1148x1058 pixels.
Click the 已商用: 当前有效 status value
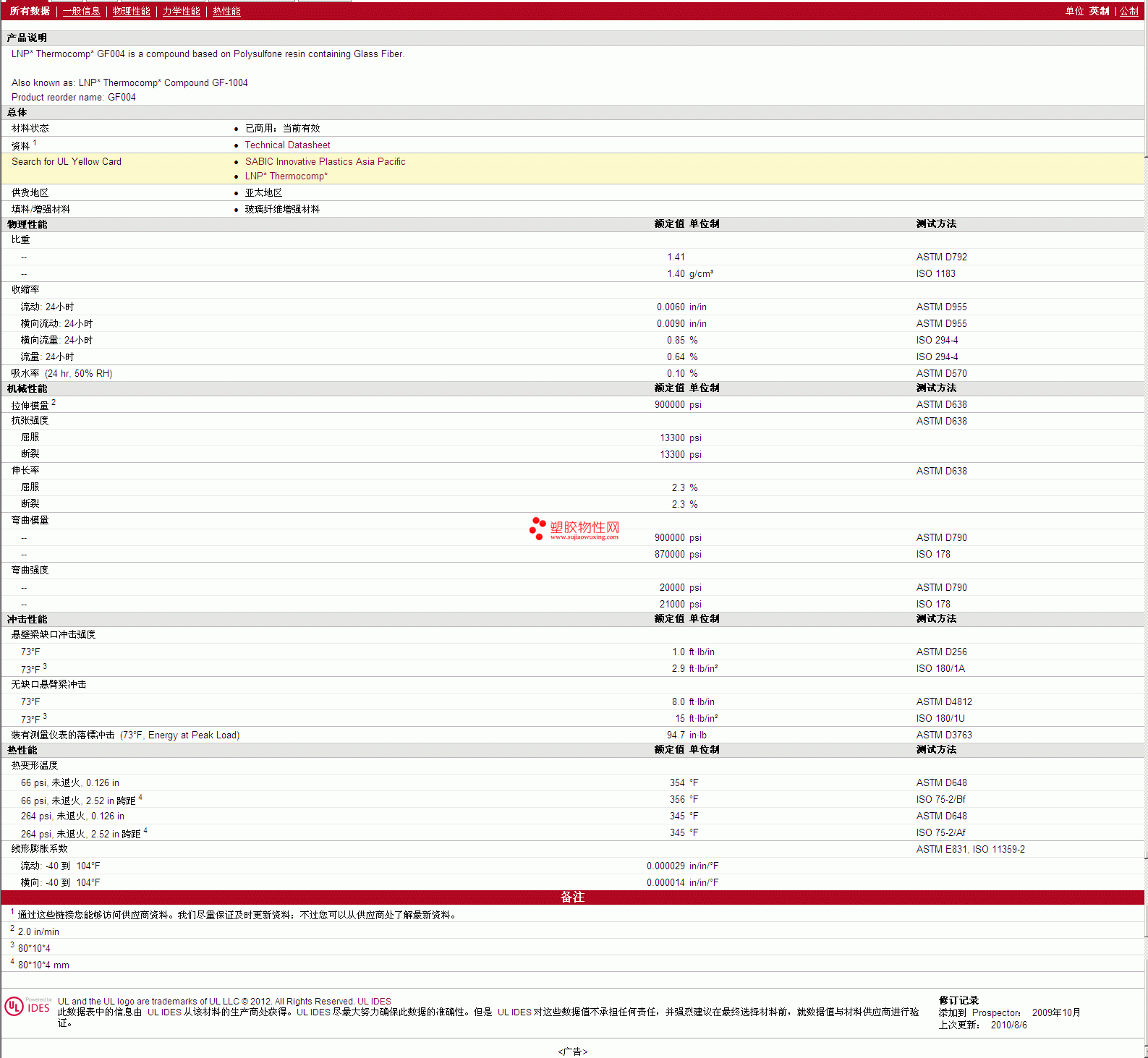point(282,129)
